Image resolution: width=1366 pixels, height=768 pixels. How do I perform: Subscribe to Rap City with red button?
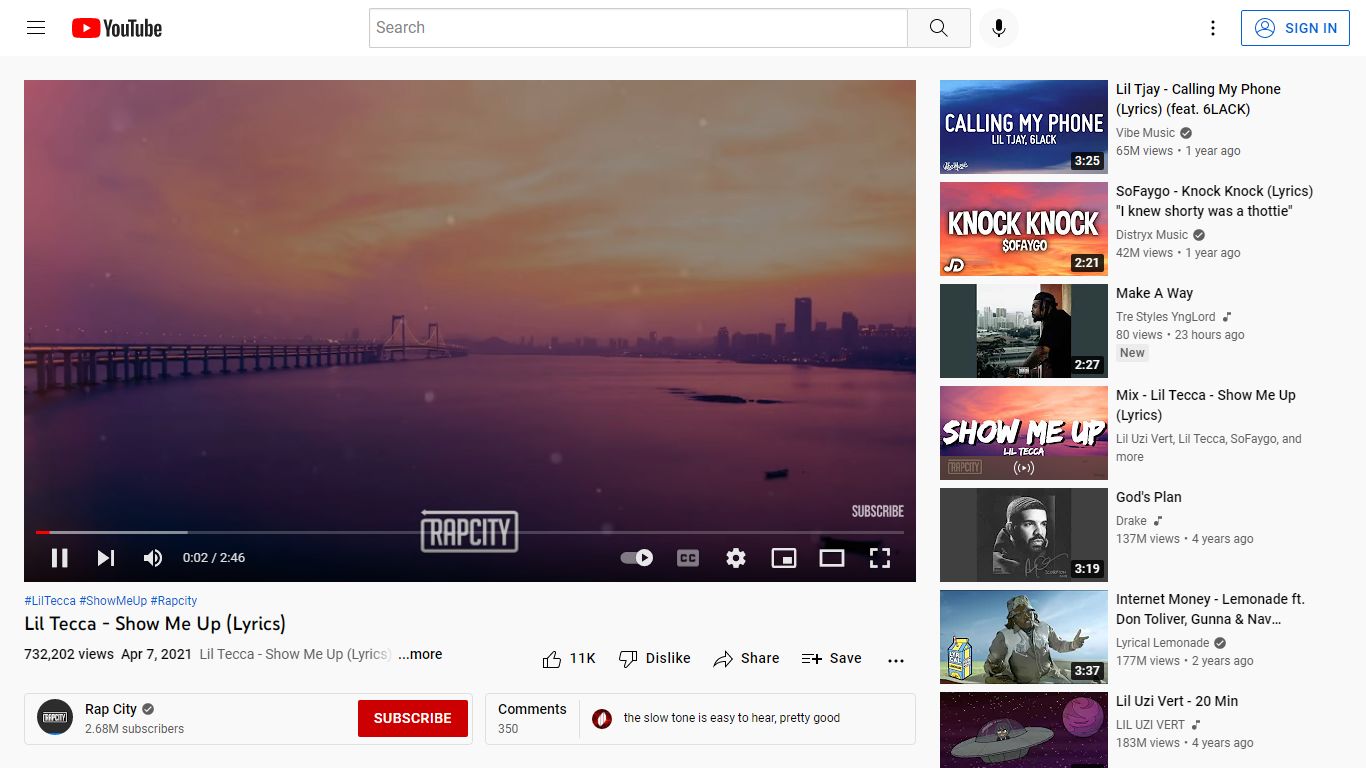(413, 718)
